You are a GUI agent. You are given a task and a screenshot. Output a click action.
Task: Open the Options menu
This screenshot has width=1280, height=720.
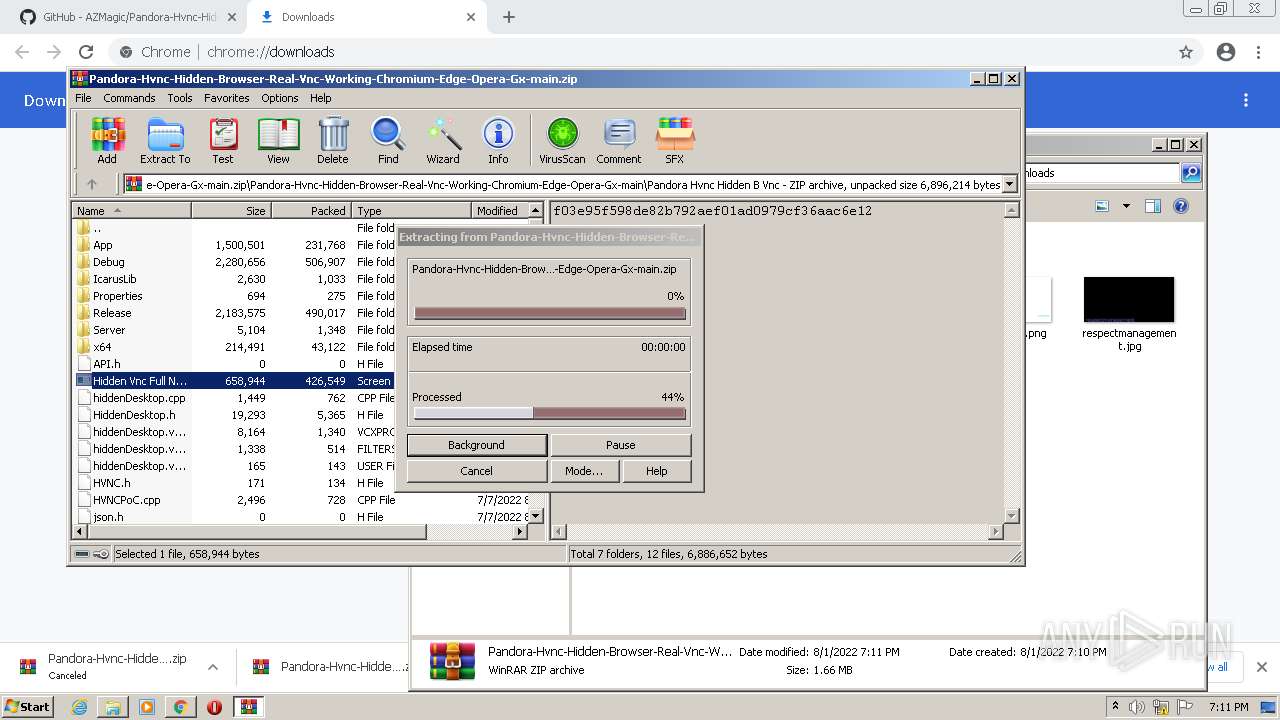pyautogui.click(x=280, y=98)
